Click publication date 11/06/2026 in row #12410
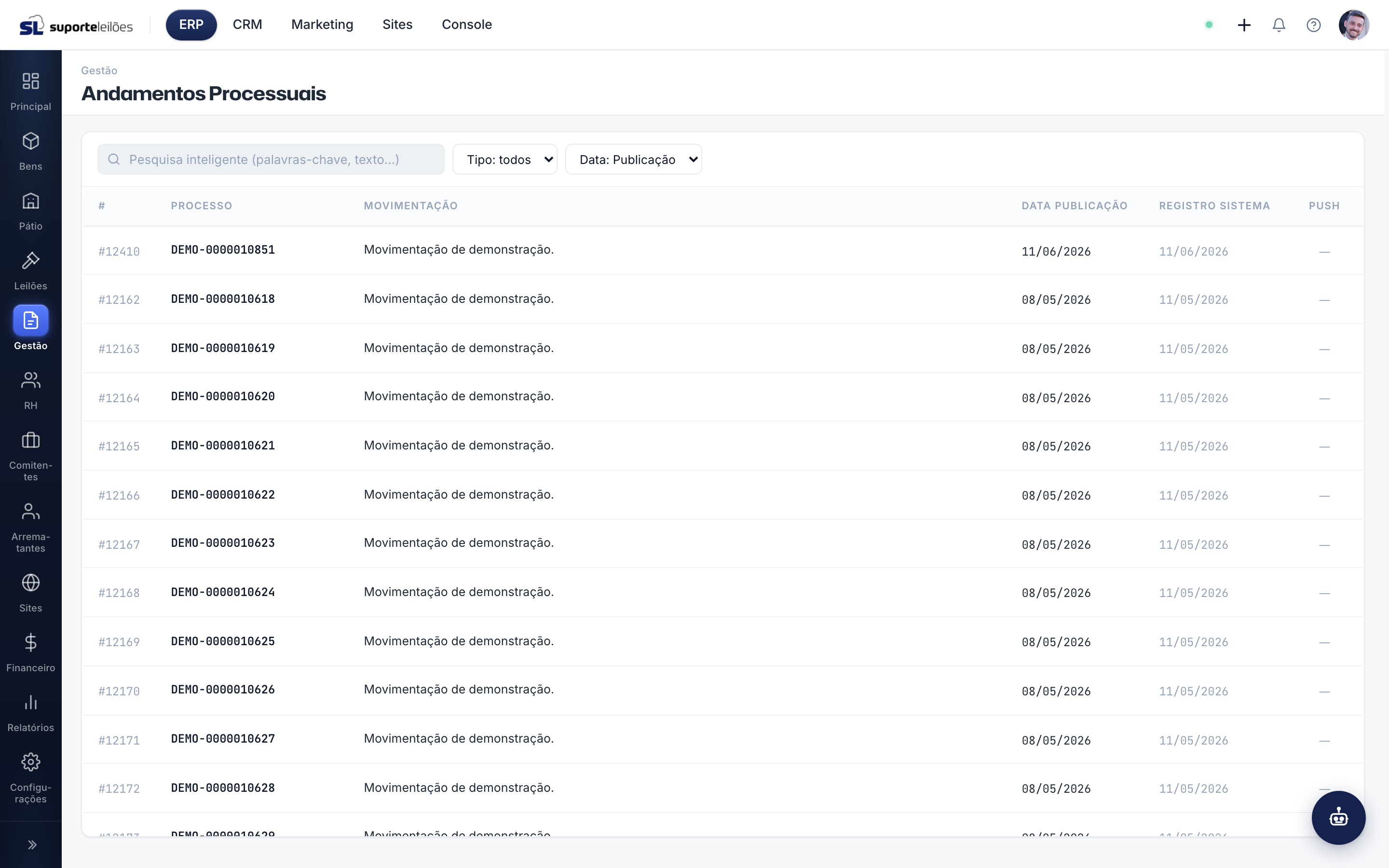This screenshot has height=868, width=1389. click(x=1056, y=251)
